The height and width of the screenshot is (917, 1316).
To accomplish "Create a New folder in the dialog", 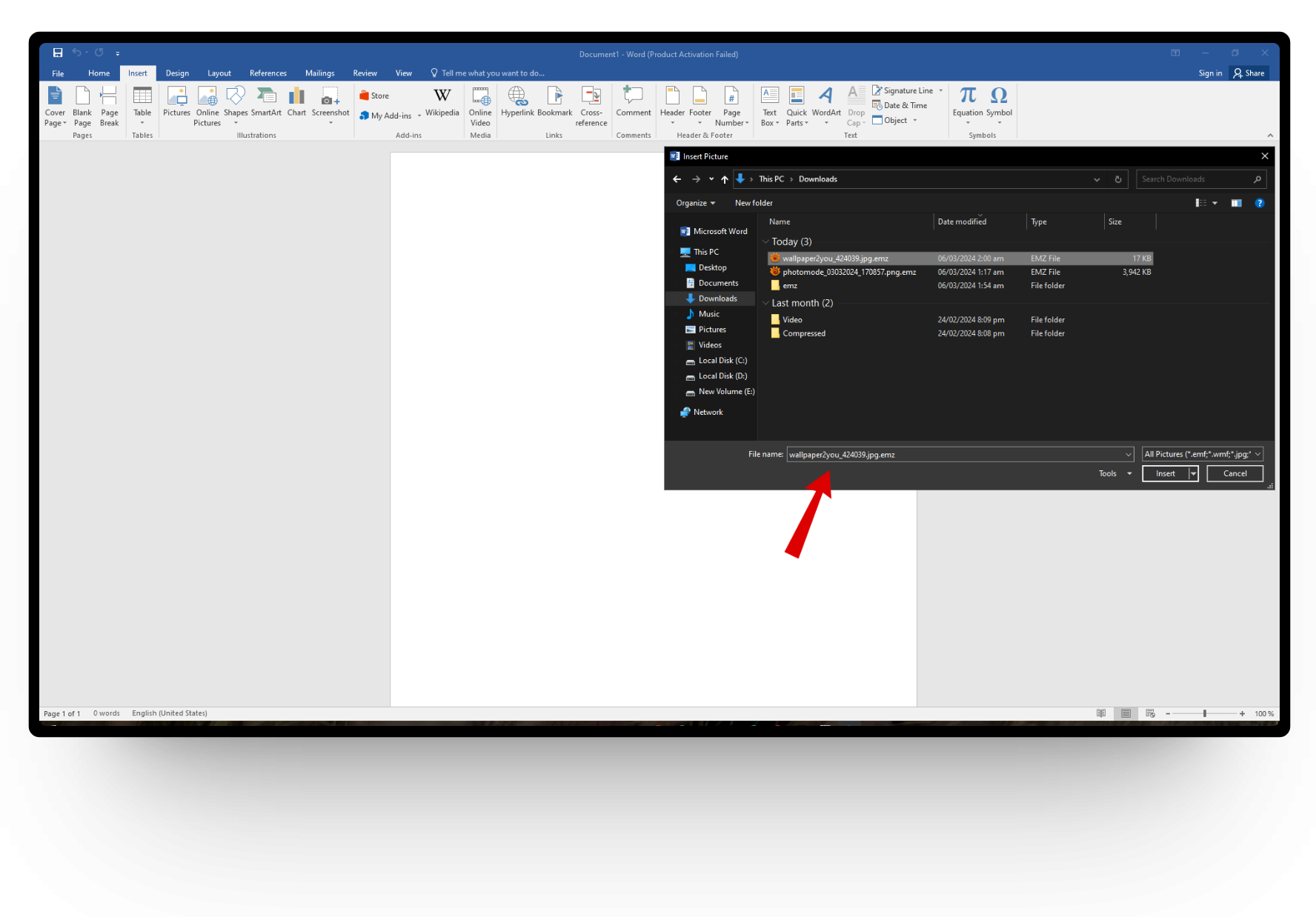I will point(754,203).
